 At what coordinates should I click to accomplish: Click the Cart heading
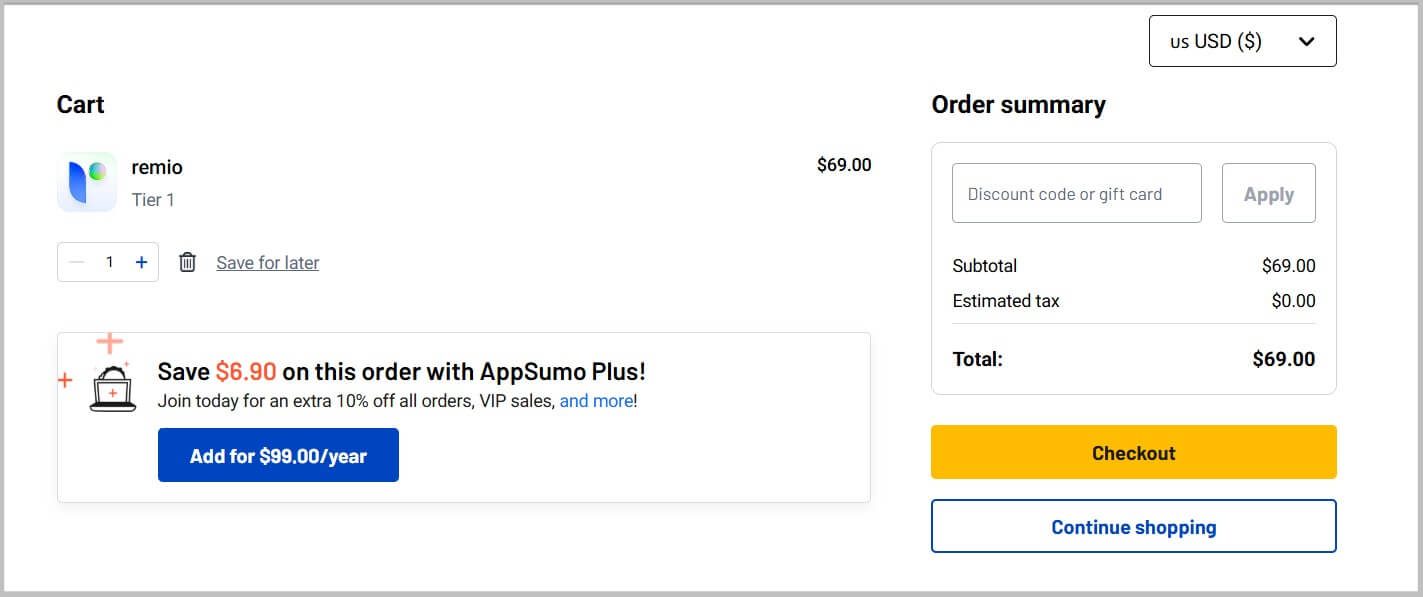click(81, 105)
